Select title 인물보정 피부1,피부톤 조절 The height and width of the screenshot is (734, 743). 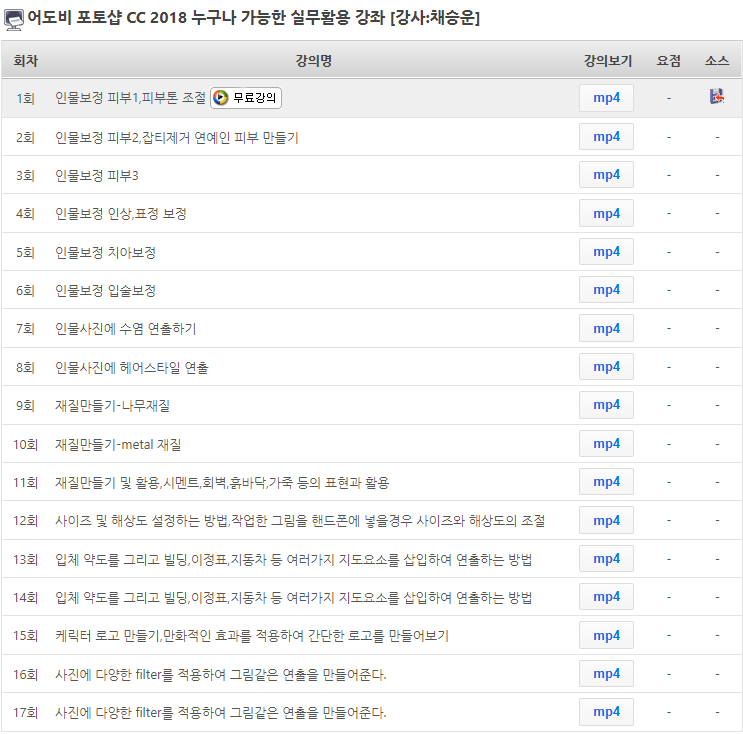click(x=130, y=98)
